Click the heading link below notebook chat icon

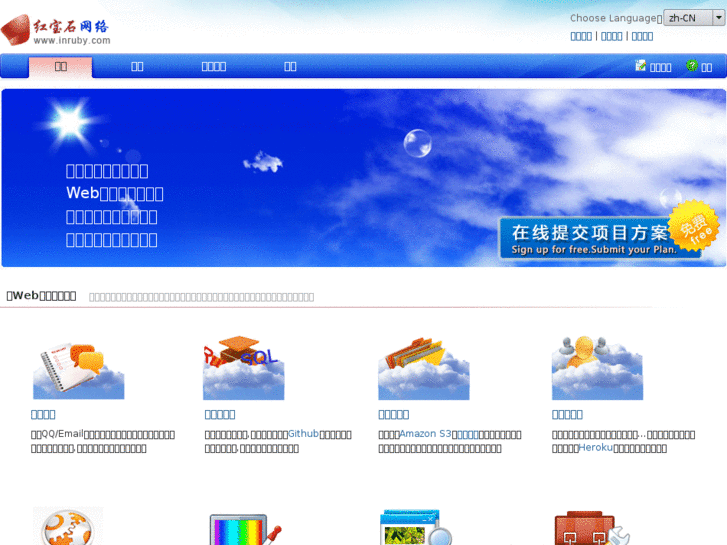point(43,414)
